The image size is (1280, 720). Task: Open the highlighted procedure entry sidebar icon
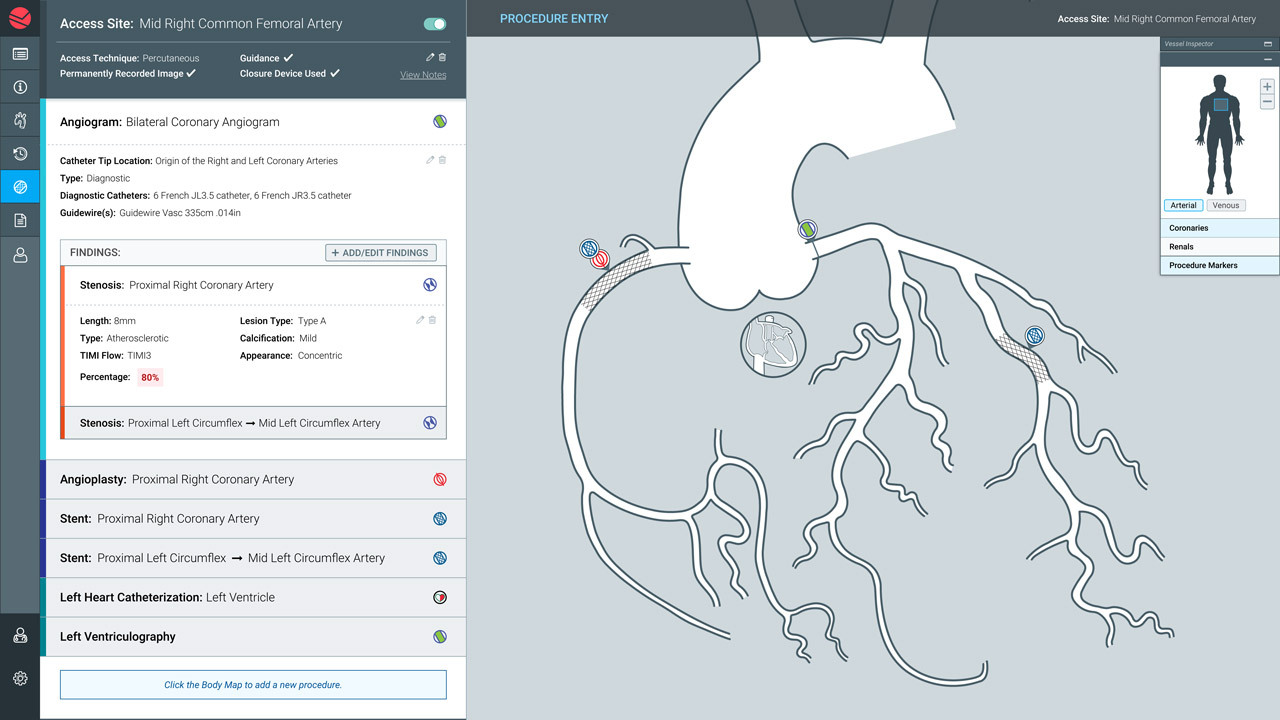[x=20, y=186]
